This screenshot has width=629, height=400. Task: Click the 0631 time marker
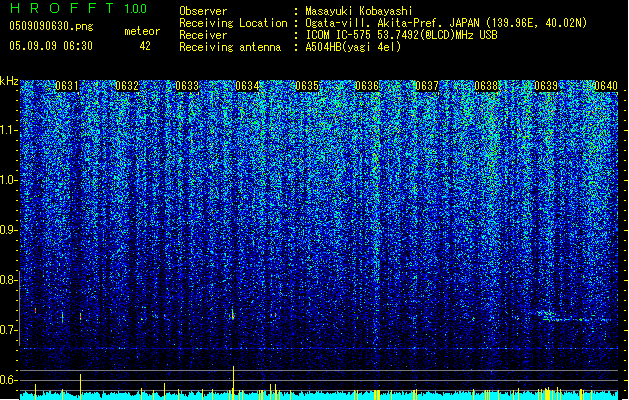coord(67,86)
